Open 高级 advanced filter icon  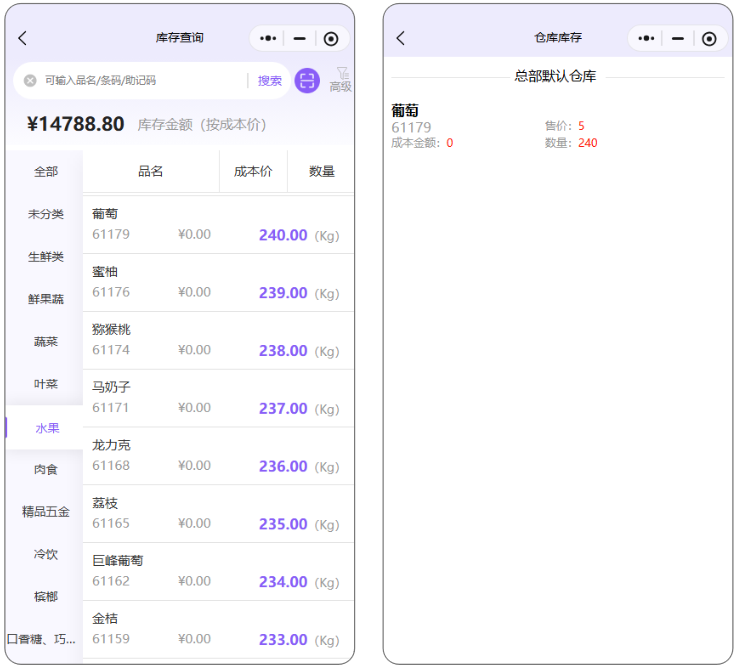[341, 79]
